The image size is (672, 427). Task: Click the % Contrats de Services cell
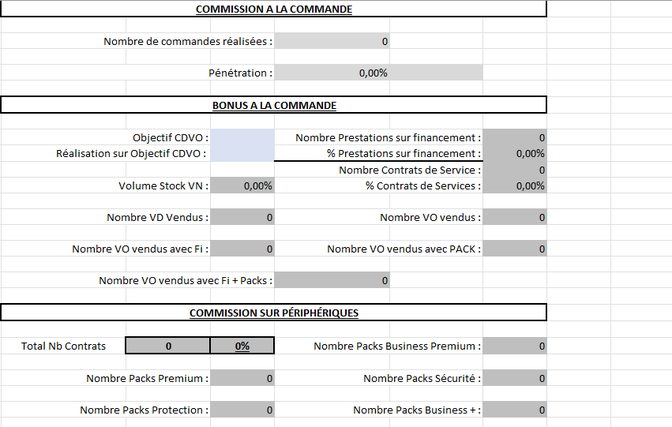514,186
